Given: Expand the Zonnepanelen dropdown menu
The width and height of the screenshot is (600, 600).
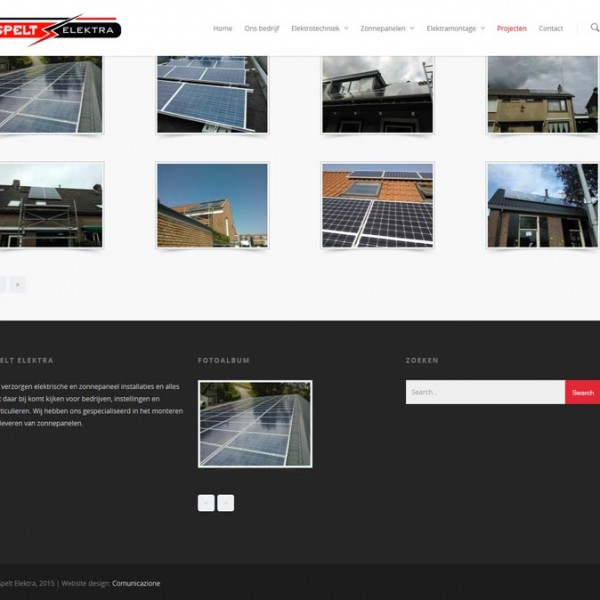Looking at the screenshot, I should tap(387, 28).
